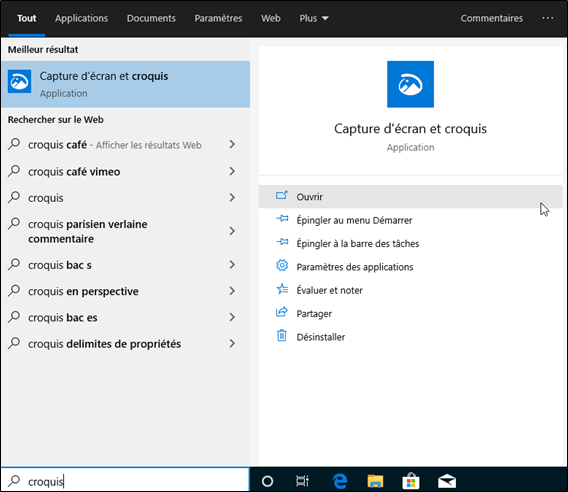Click search icon beside croquis bac es
Image resolution: width=568 pixels, height=492 pixels.
click(x=14, y=317)
